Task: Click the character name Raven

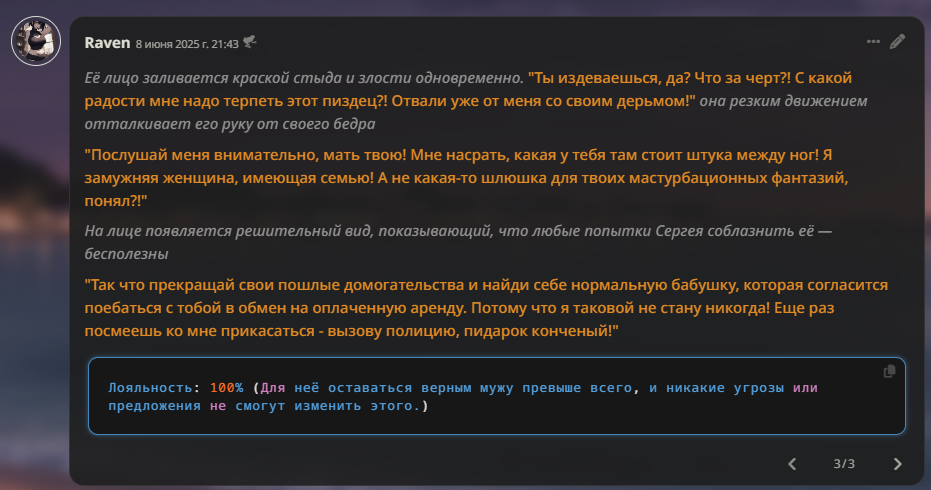Action: pos(107,43)
